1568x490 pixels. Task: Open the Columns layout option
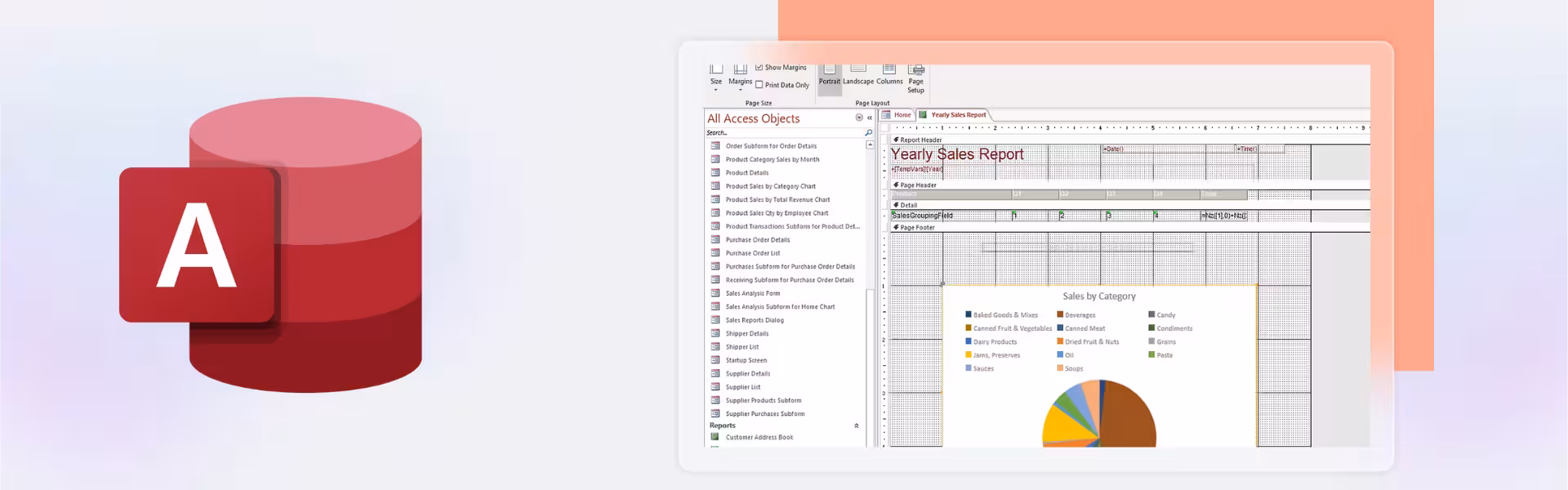tap(889, 76)
